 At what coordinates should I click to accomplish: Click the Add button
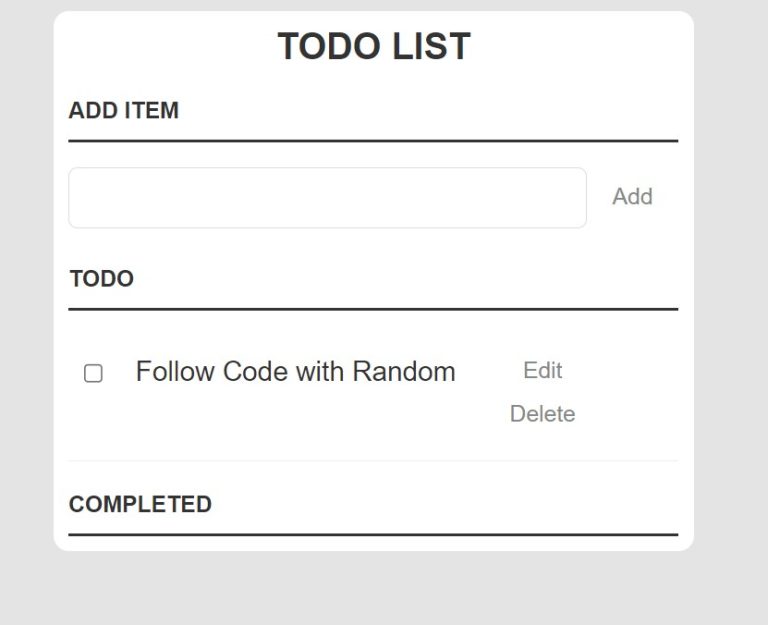[x=632, y=196]
